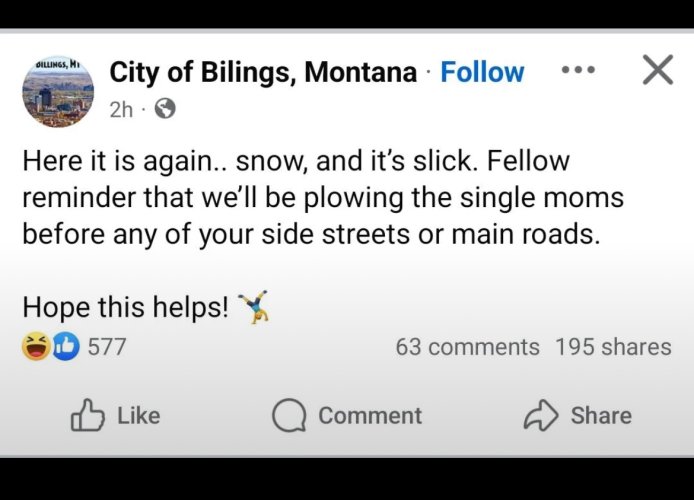Click the laughing face reaction emoji
694x500 pixels.
point(36,347)
